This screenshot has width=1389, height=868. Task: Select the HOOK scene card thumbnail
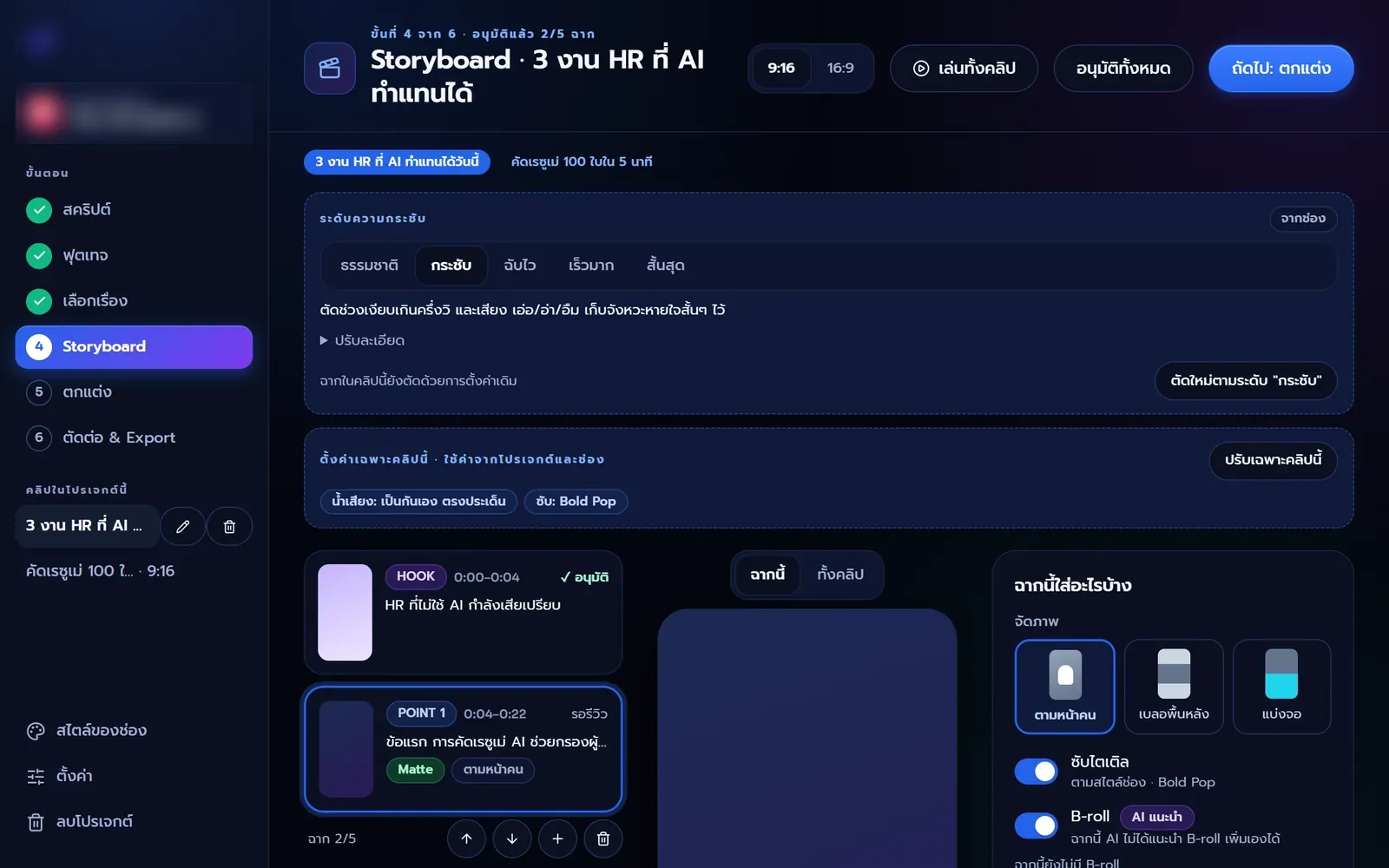tap(345, 613)
